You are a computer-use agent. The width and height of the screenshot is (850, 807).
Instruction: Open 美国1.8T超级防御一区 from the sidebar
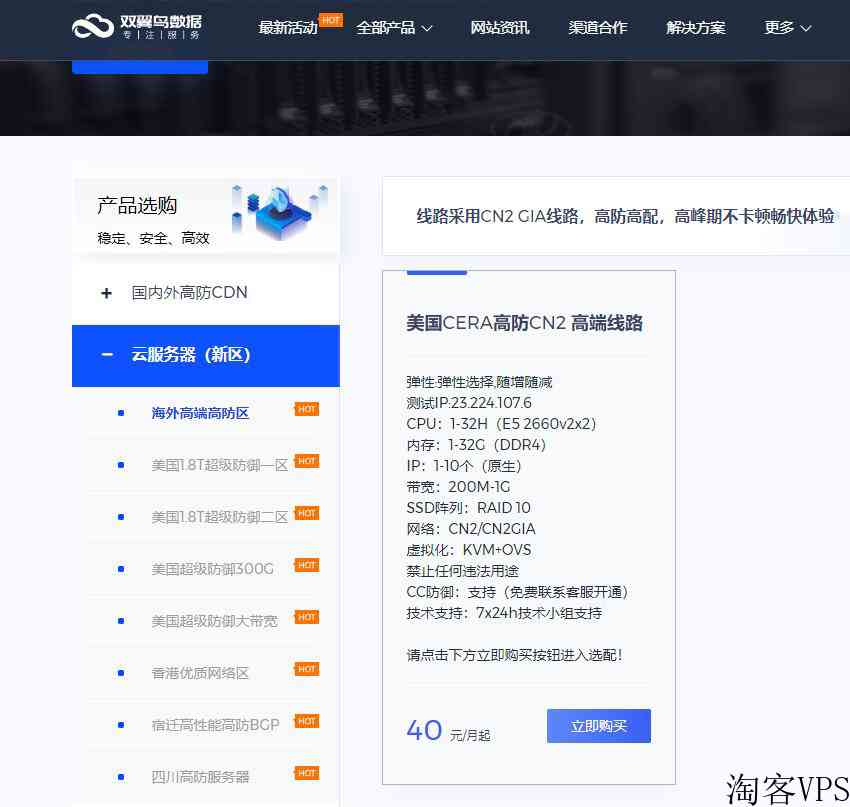point(220,465)
